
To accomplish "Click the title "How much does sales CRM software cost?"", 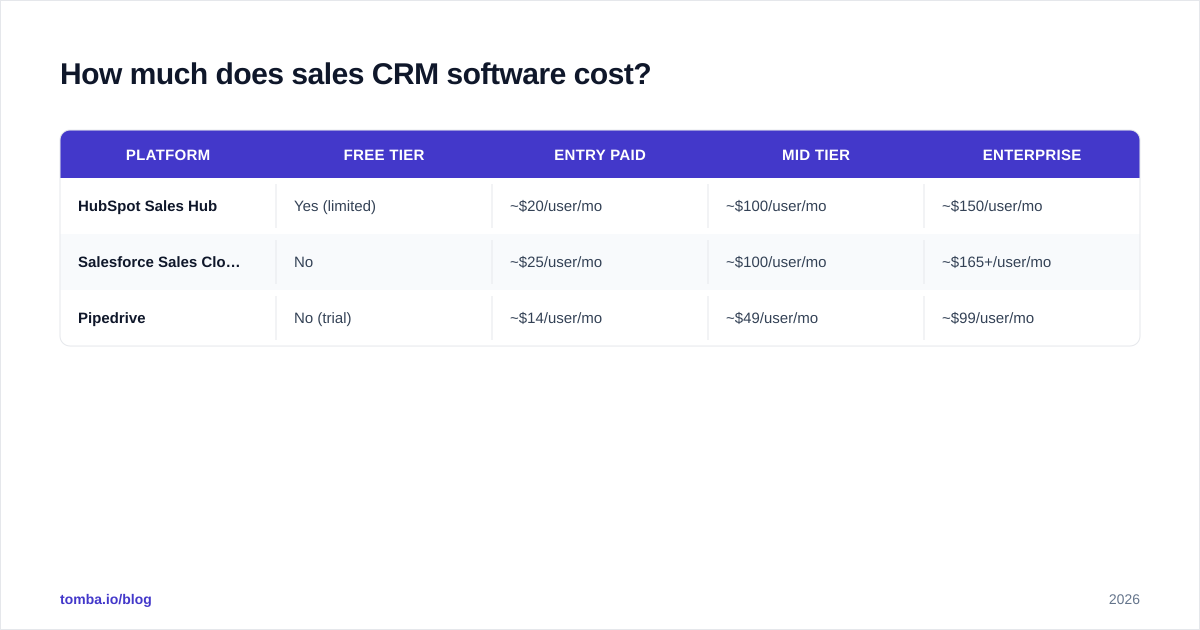I will pyautogui.click(x=355, y=74).
